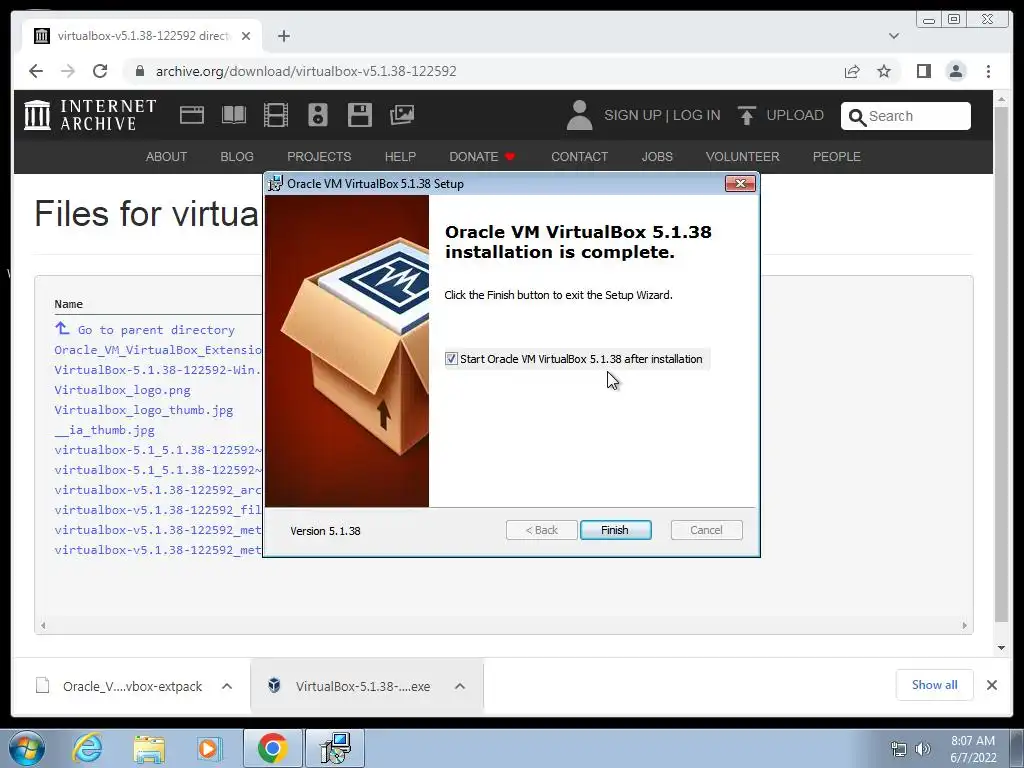Click the Cancel button in Setup dialog
The height and width of the screenshot is (768, 1024).
706,530
